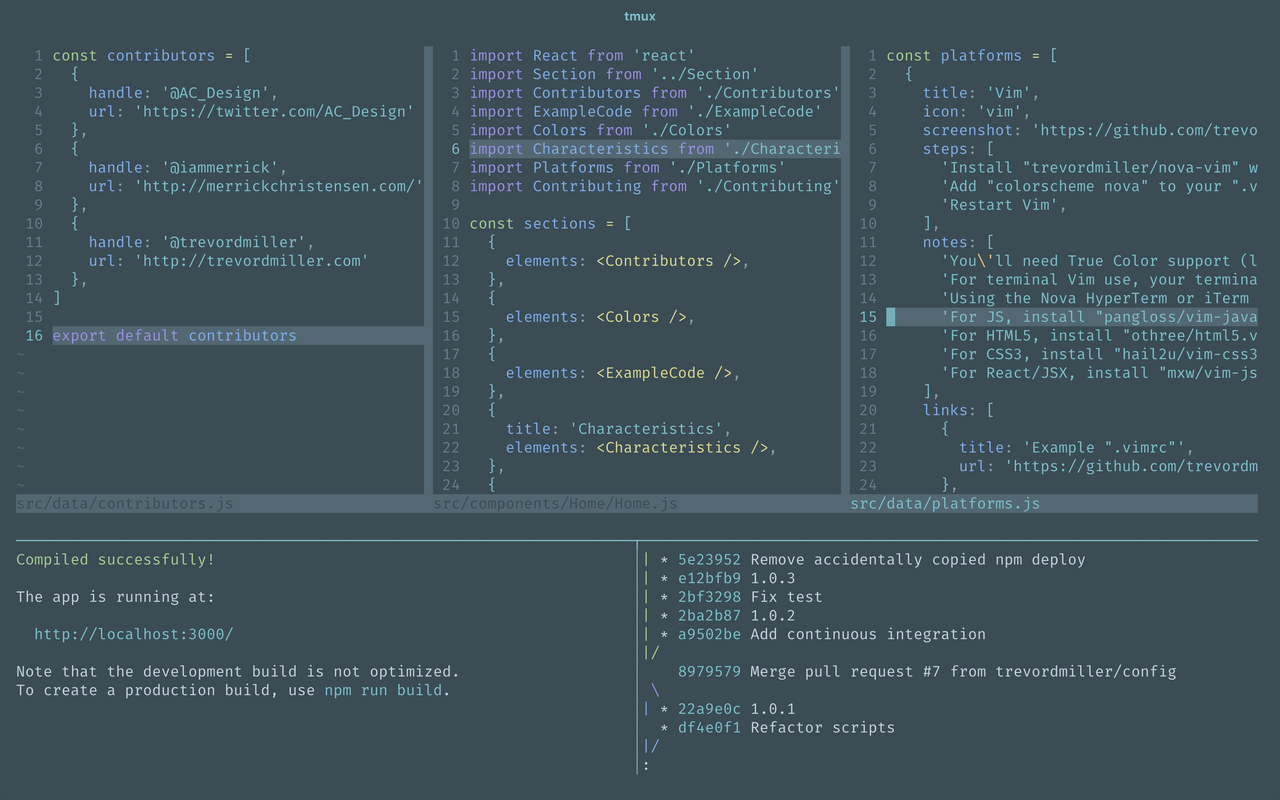Click commit hash a9502be

point(710,634)
